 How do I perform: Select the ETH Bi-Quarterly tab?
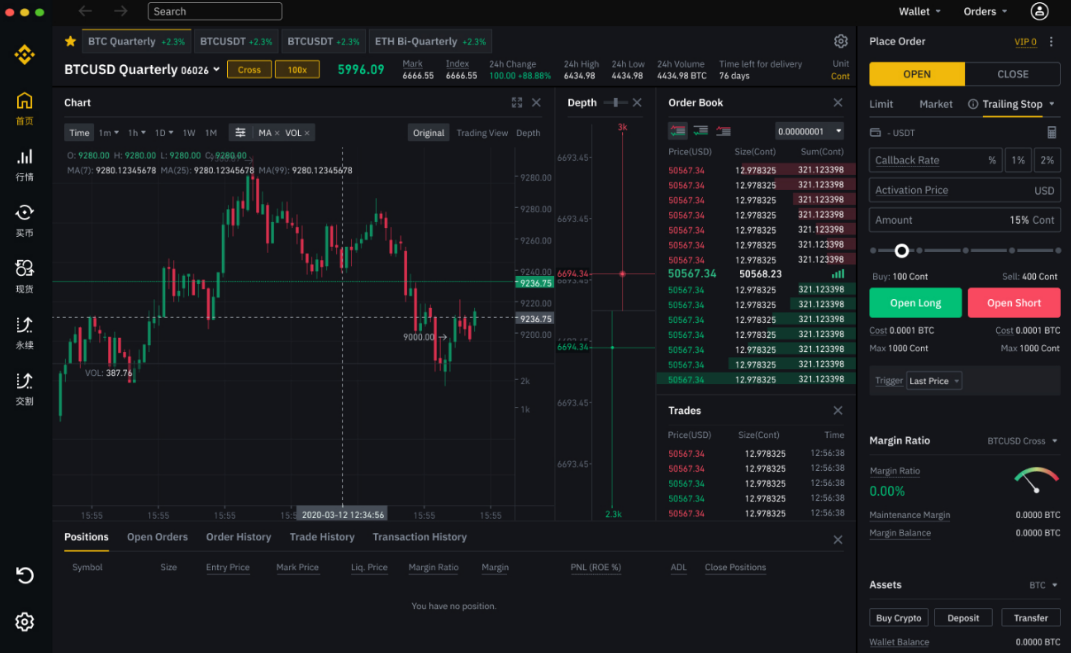pyautogui.click(x=430, y=41)
